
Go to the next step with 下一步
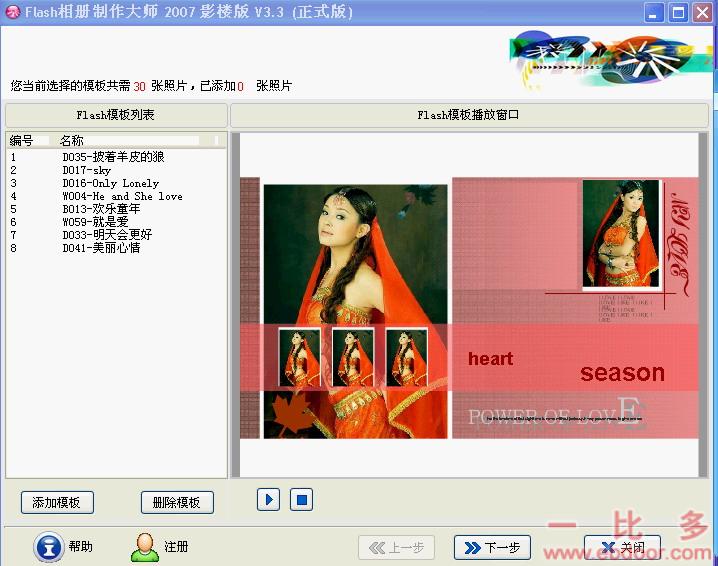click(x=492, y=547)
